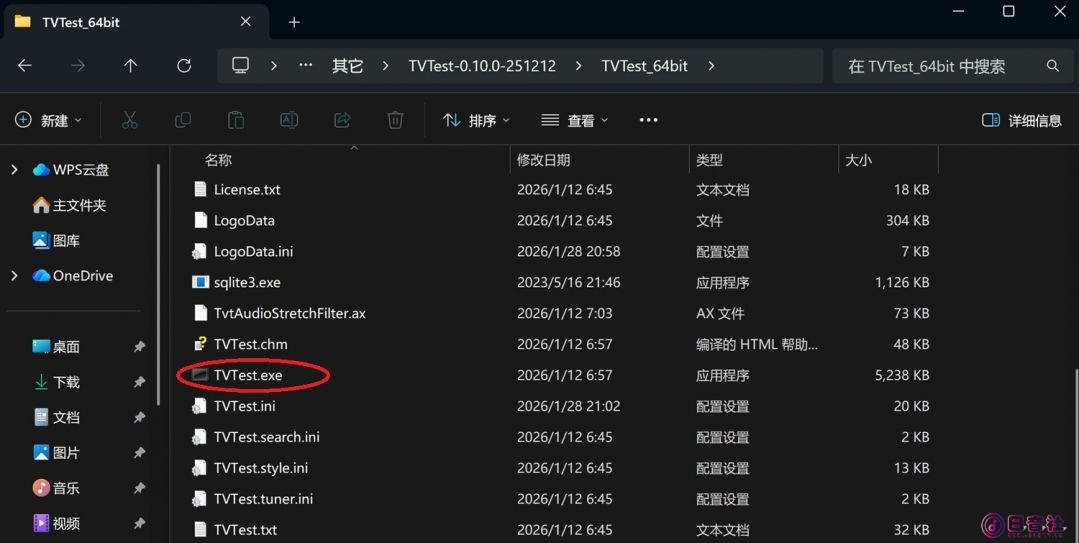Show hidden breadcrumb path ellipsis
The image size is (1079, 543).
click(x=306, y=65)
